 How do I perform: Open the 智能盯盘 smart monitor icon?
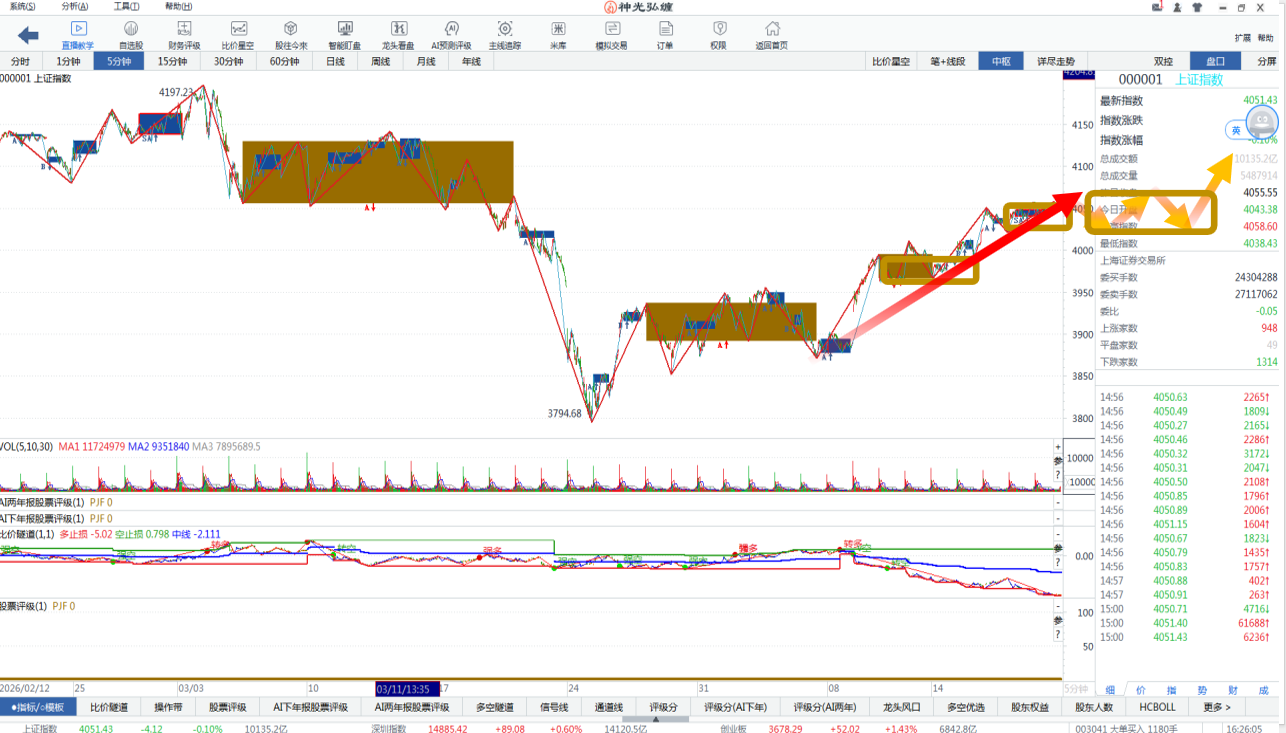pos(345,34)
